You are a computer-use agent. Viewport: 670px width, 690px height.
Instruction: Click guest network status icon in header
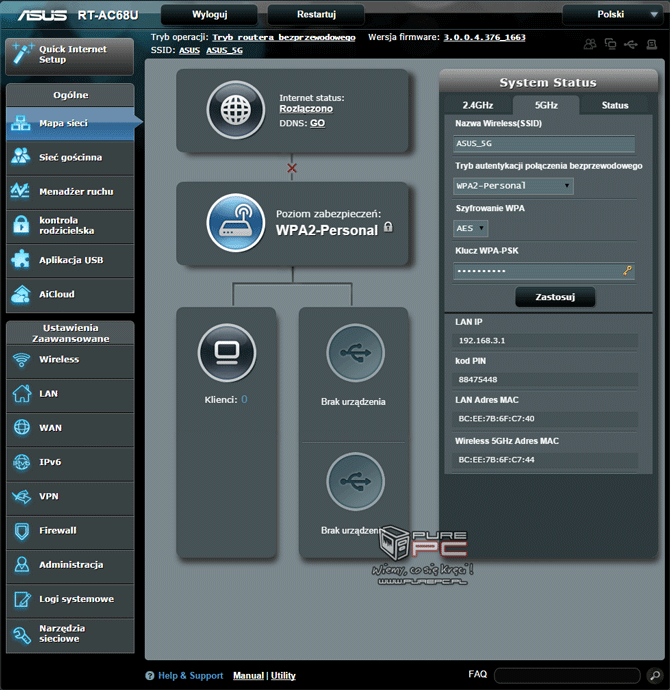tap(590, 44)
